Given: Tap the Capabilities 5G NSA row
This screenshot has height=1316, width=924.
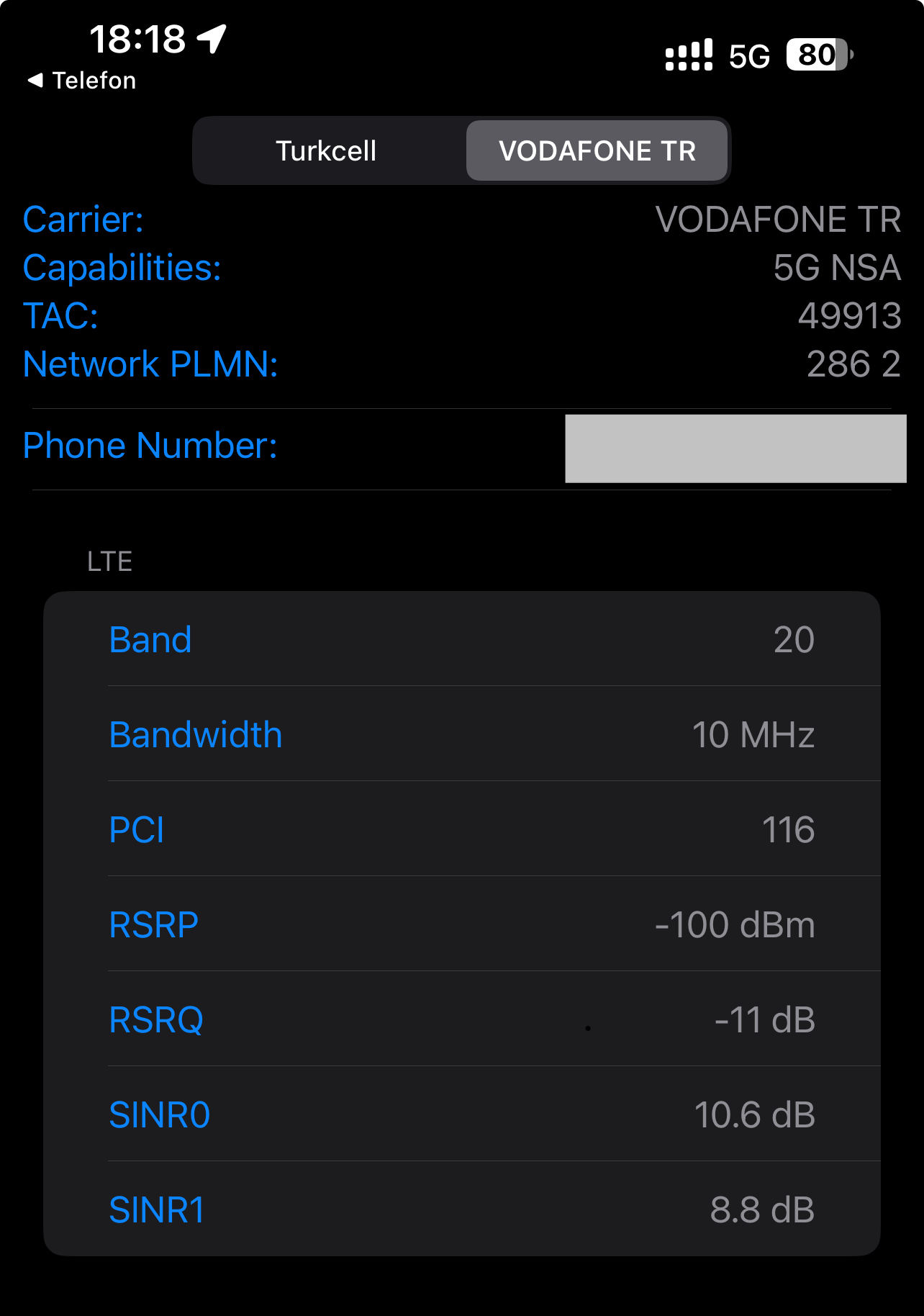Looking at the screenshot, I should [x=462, y=268].
